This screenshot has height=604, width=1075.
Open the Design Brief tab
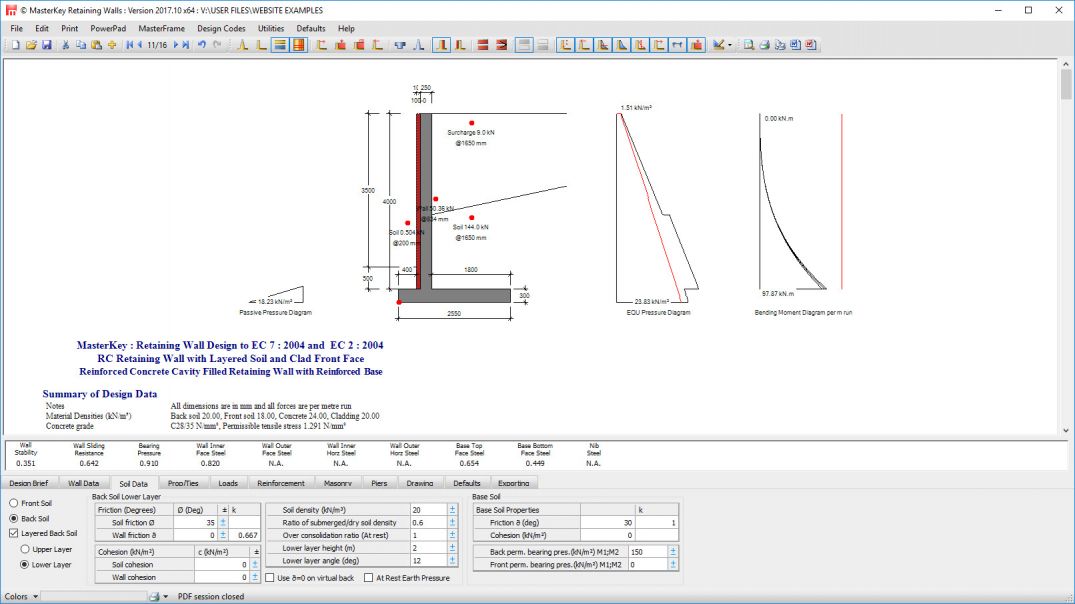click(29, 483)
